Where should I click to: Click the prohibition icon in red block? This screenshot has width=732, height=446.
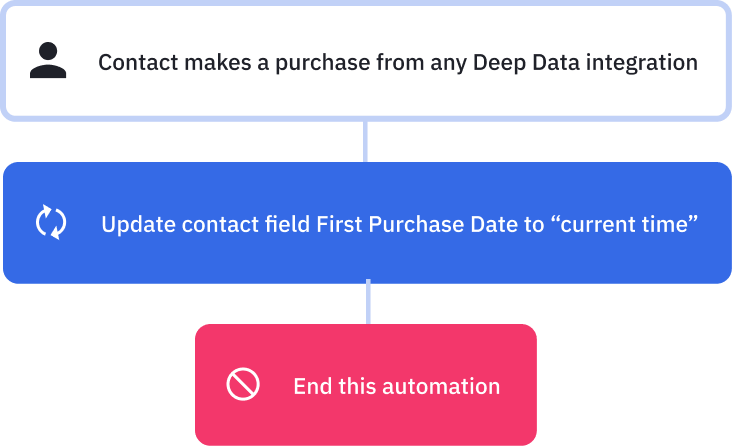[243, 385]
